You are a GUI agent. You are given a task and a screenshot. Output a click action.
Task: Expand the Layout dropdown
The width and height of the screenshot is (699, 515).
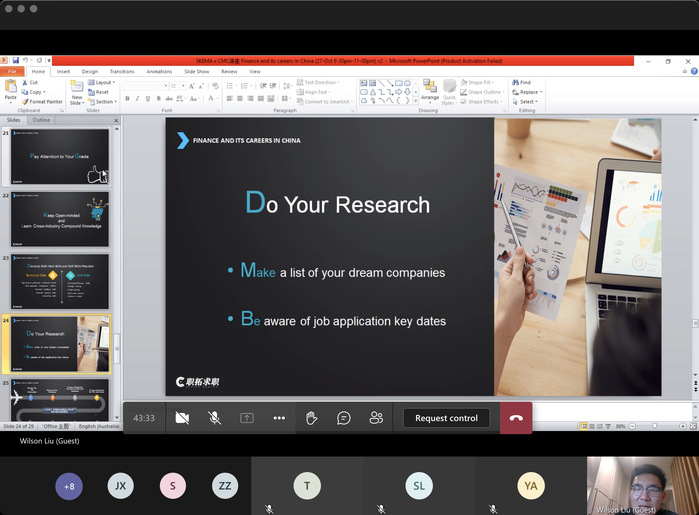coord(105,82)
